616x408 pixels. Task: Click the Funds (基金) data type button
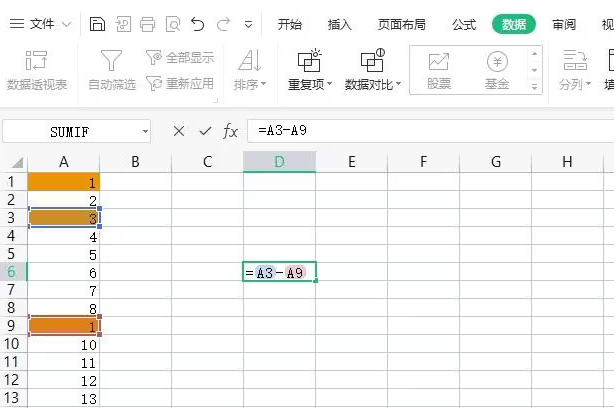497,69
